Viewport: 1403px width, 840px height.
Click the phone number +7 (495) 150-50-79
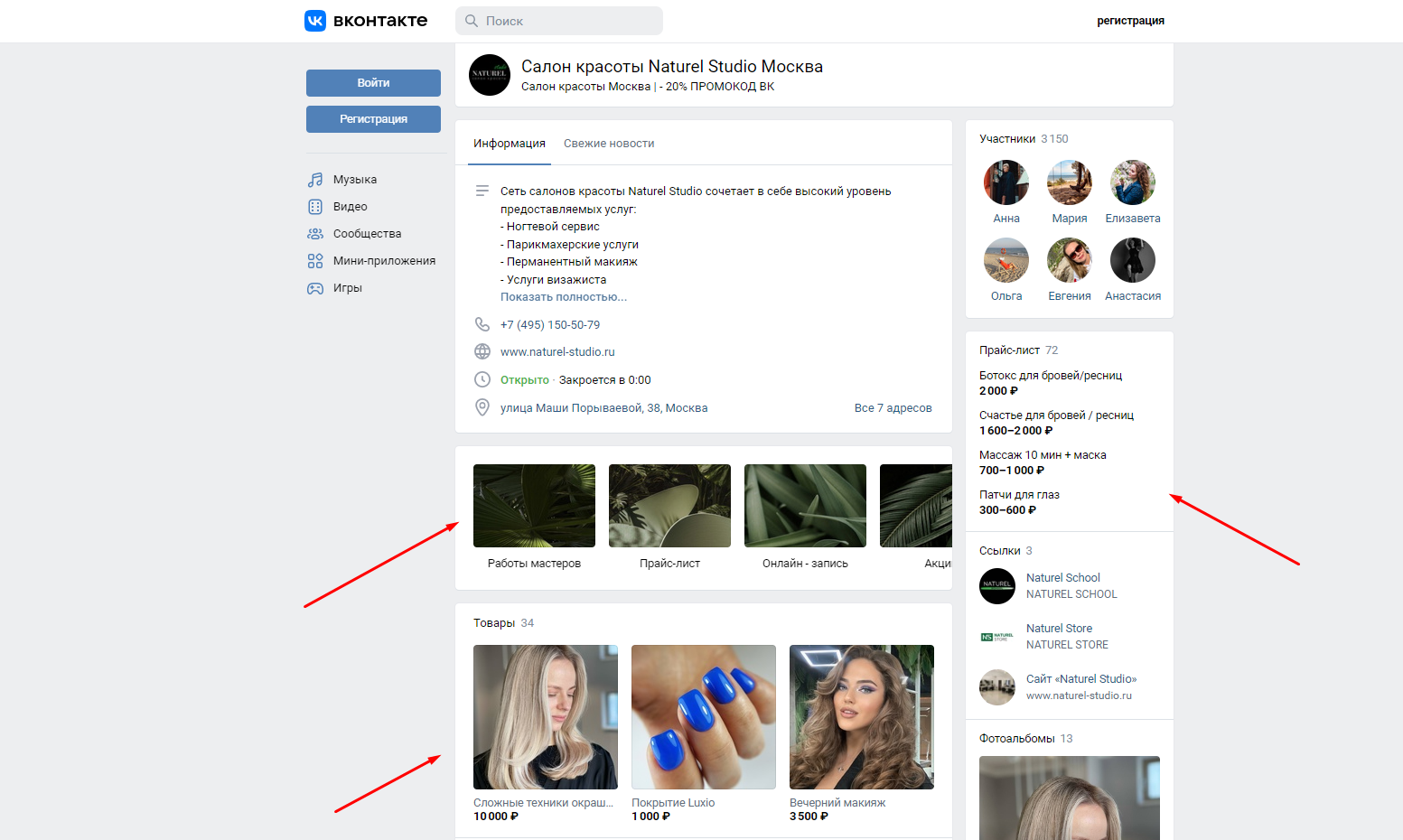tap(550, 325)
